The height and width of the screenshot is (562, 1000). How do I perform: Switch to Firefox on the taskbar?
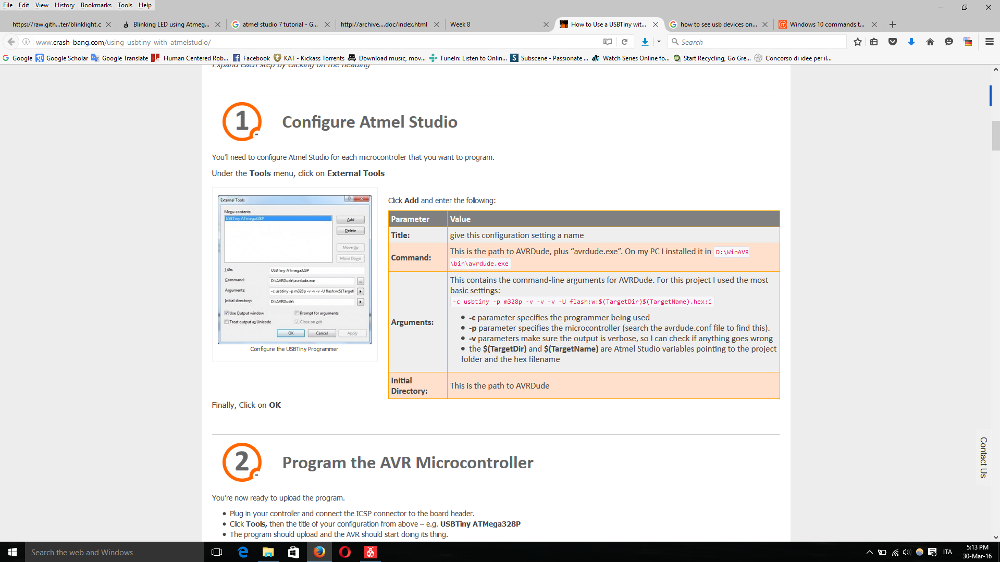coord(319,552)
